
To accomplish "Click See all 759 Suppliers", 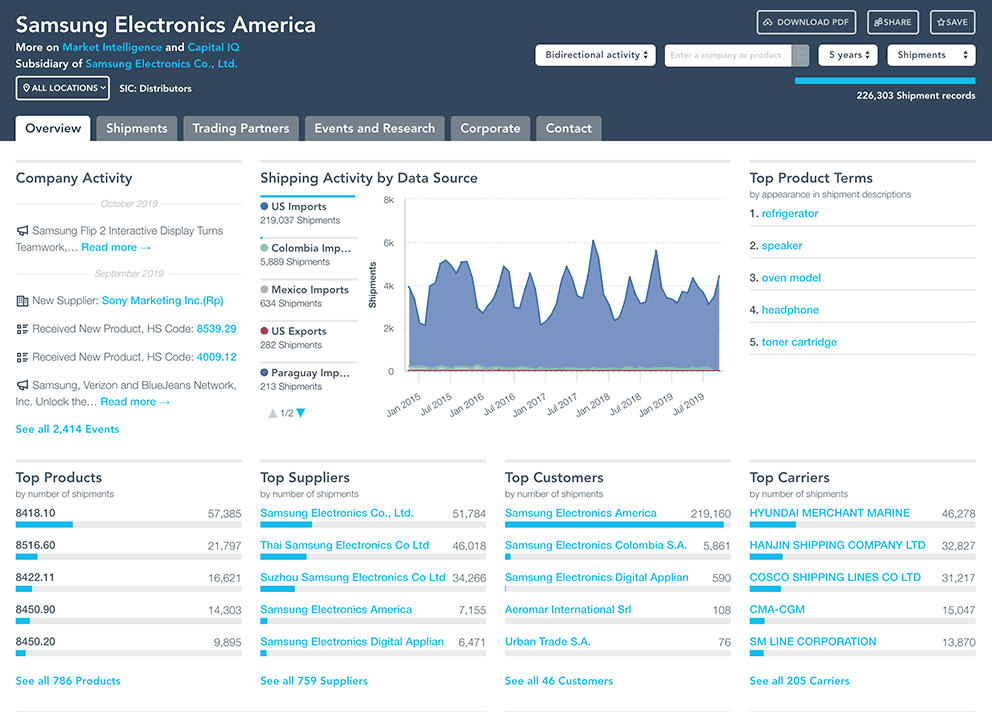I will [314, 681].
